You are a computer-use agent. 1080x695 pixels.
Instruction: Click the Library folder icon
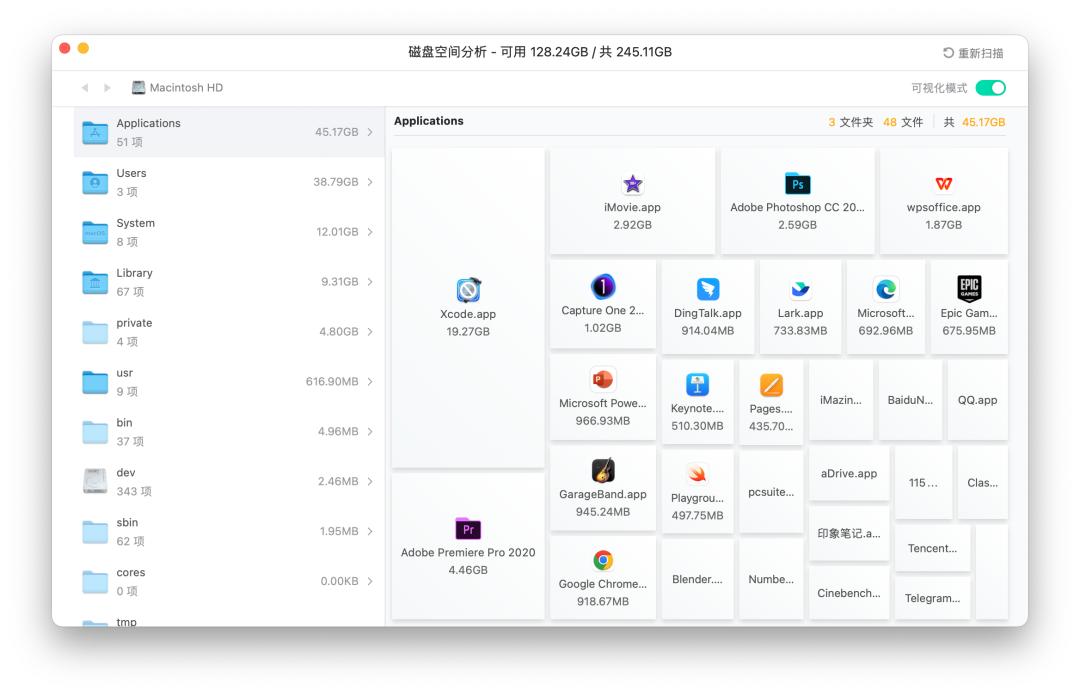[95, 282]
